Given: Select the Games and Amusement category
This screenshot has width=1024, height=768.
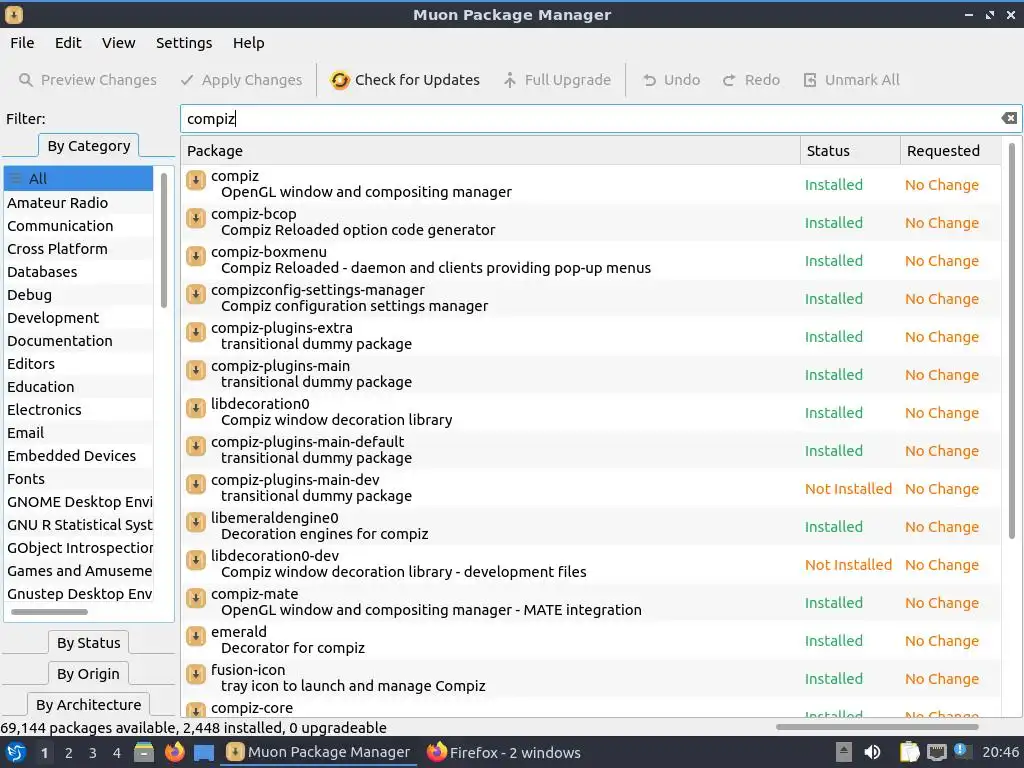Looking at the screenshot, I should point(78,571).
